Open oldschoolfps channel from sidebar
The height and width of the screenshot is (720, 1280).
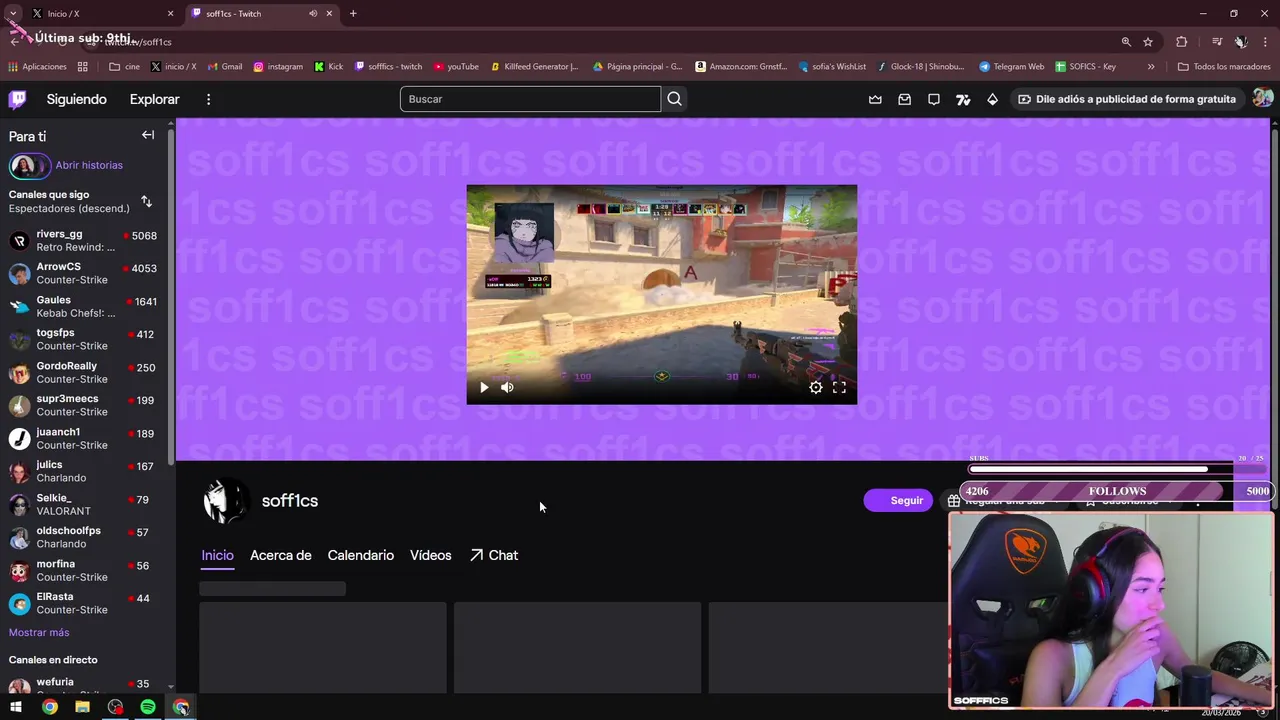click(x=84, y=537)
